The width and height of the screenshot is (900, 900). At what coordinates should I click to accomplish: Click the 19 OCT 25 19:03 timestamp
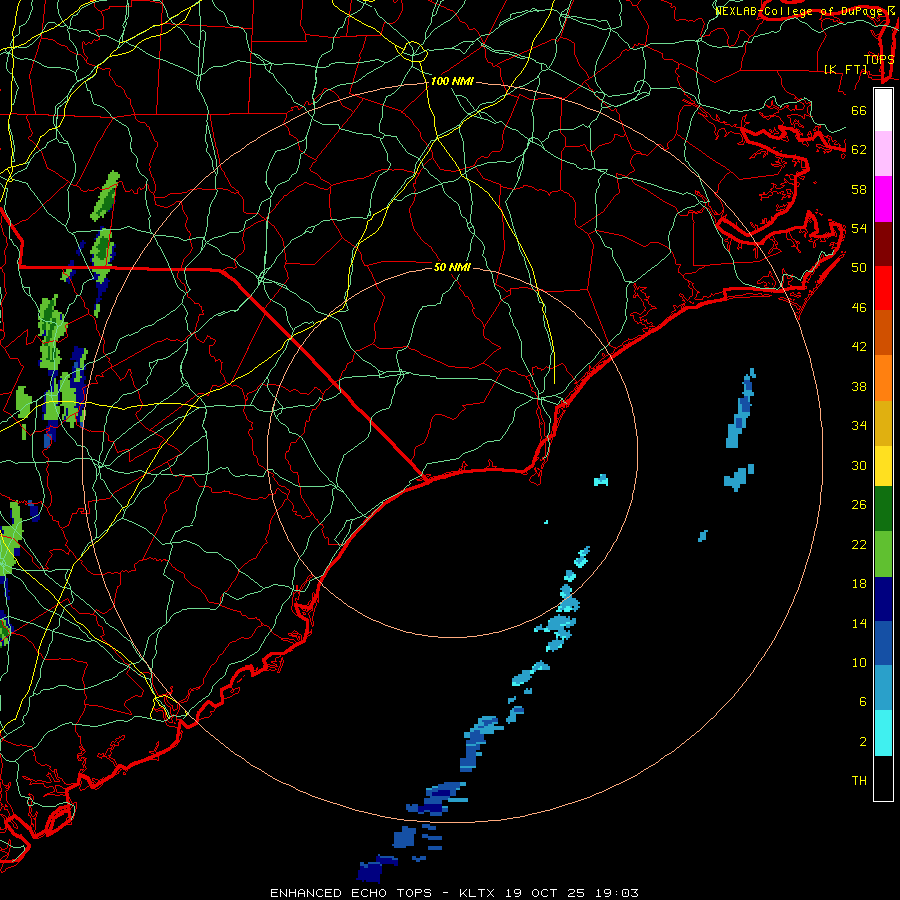click(x=571, y=893)
